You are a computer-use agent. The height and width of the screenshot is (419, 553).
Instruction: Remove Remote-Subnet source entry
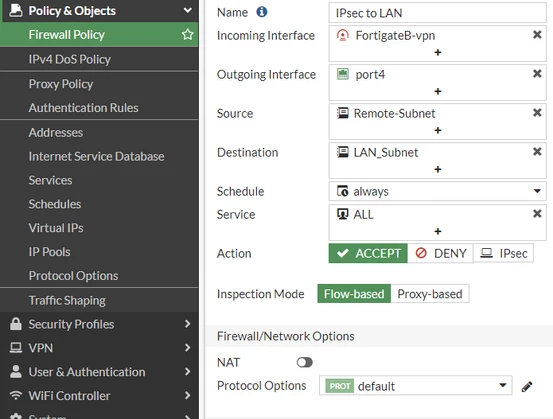coord(537,113)
